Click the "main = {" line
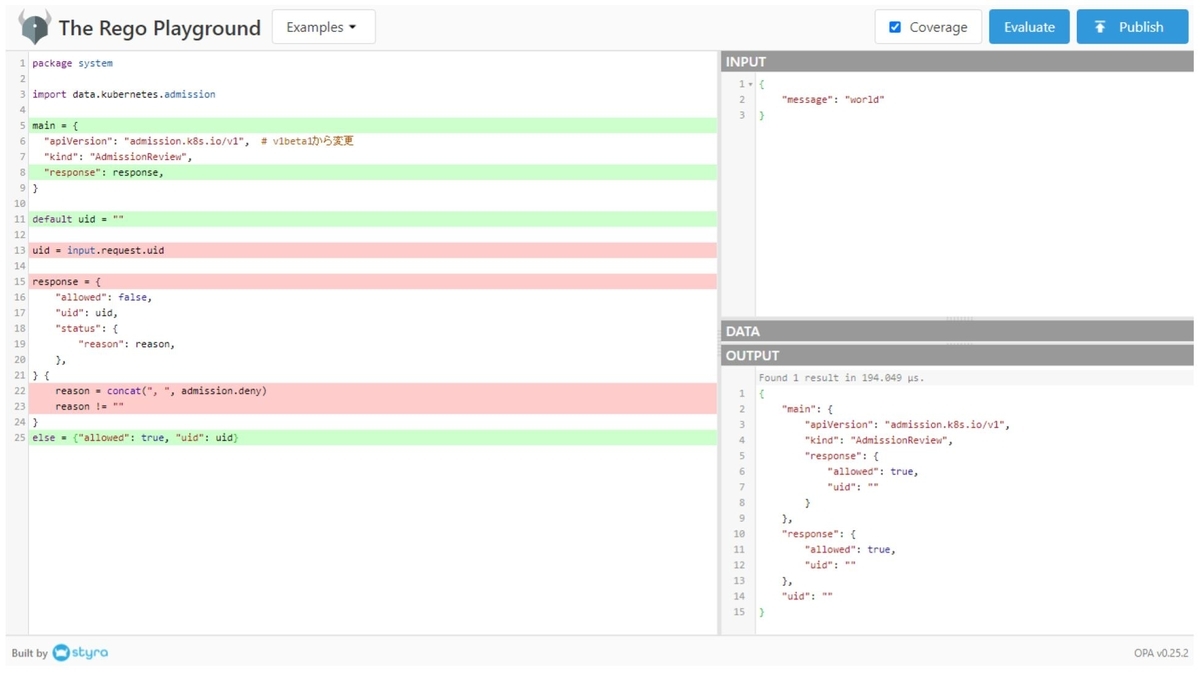 (373, 125)
